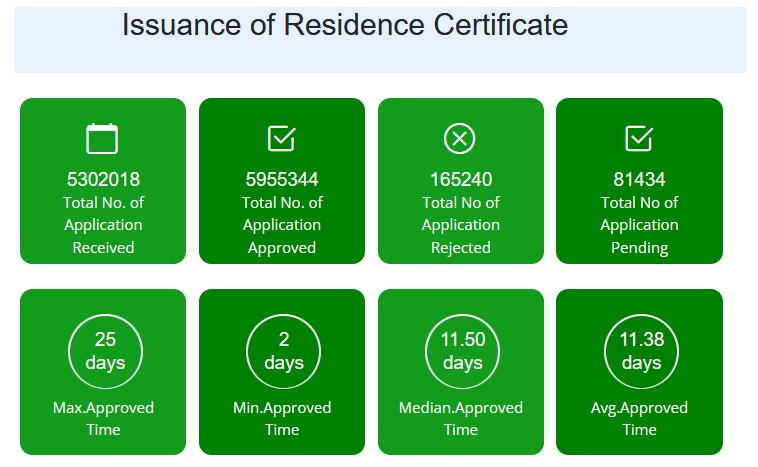Image resolution: width=758 pixels, height=467 pixels.
Task: Click the Total No of Application Pending text
Action: [639, 225]
